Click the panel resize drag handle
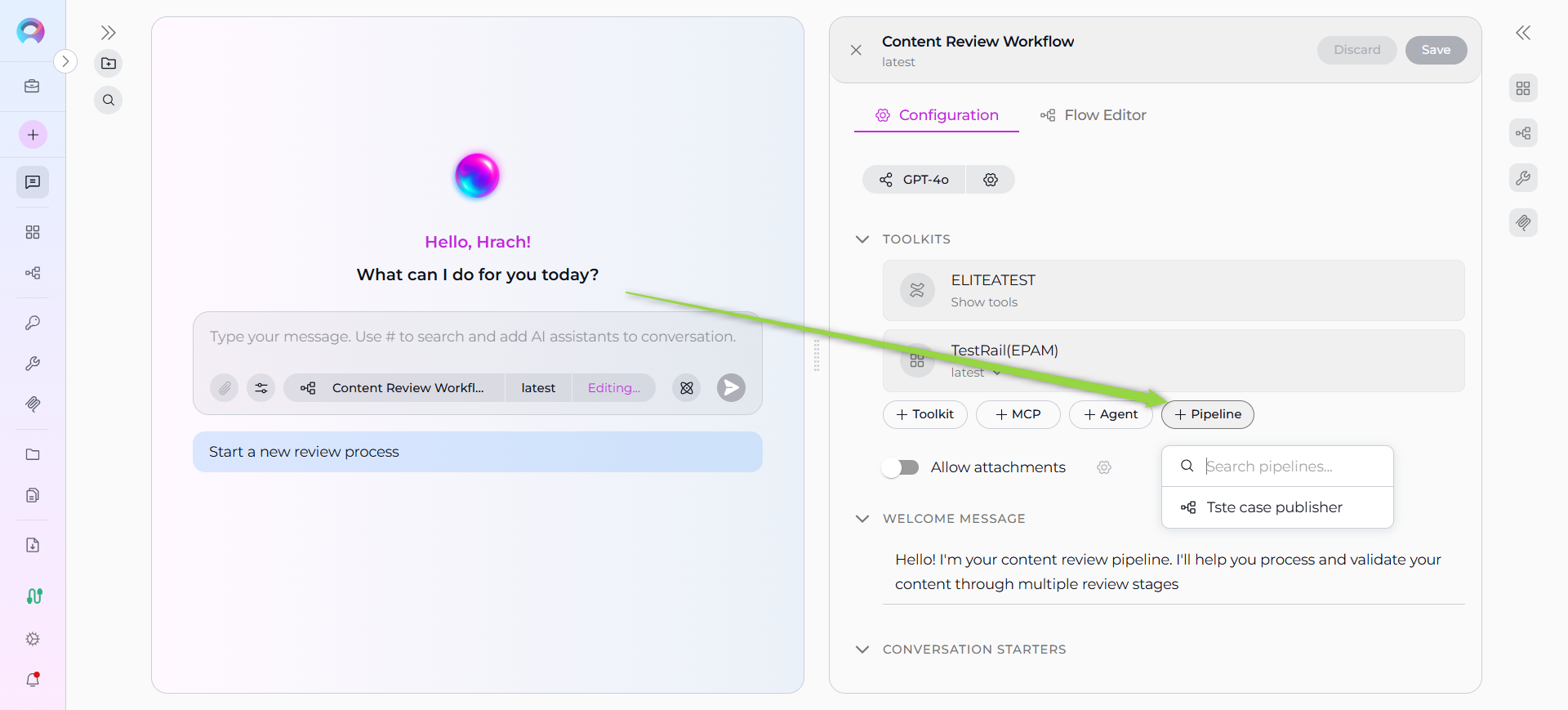 tap(817, 355)
